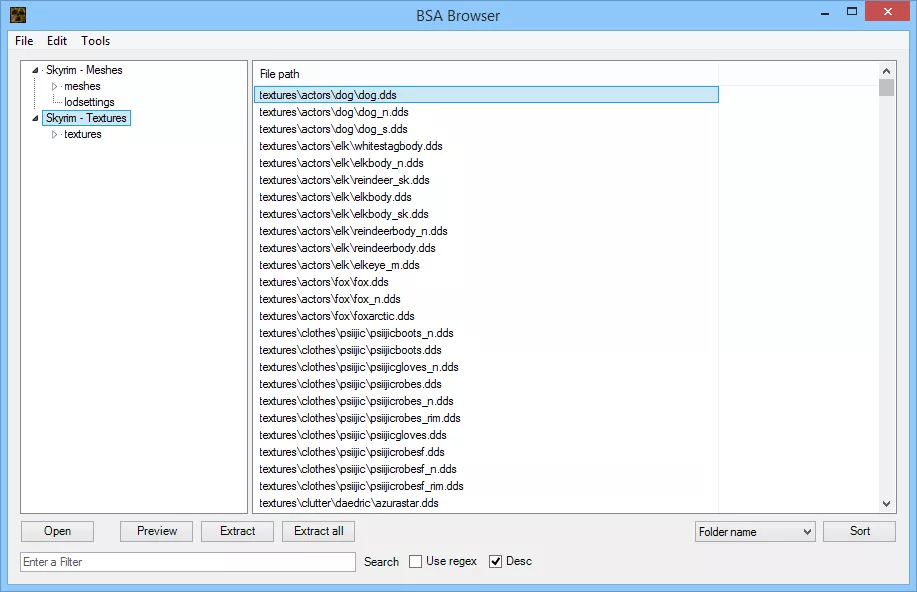Select textures\actors\elk\elkbody_n.dds row
This screenshot has height=592, width=917.
[x=486, y=163]
